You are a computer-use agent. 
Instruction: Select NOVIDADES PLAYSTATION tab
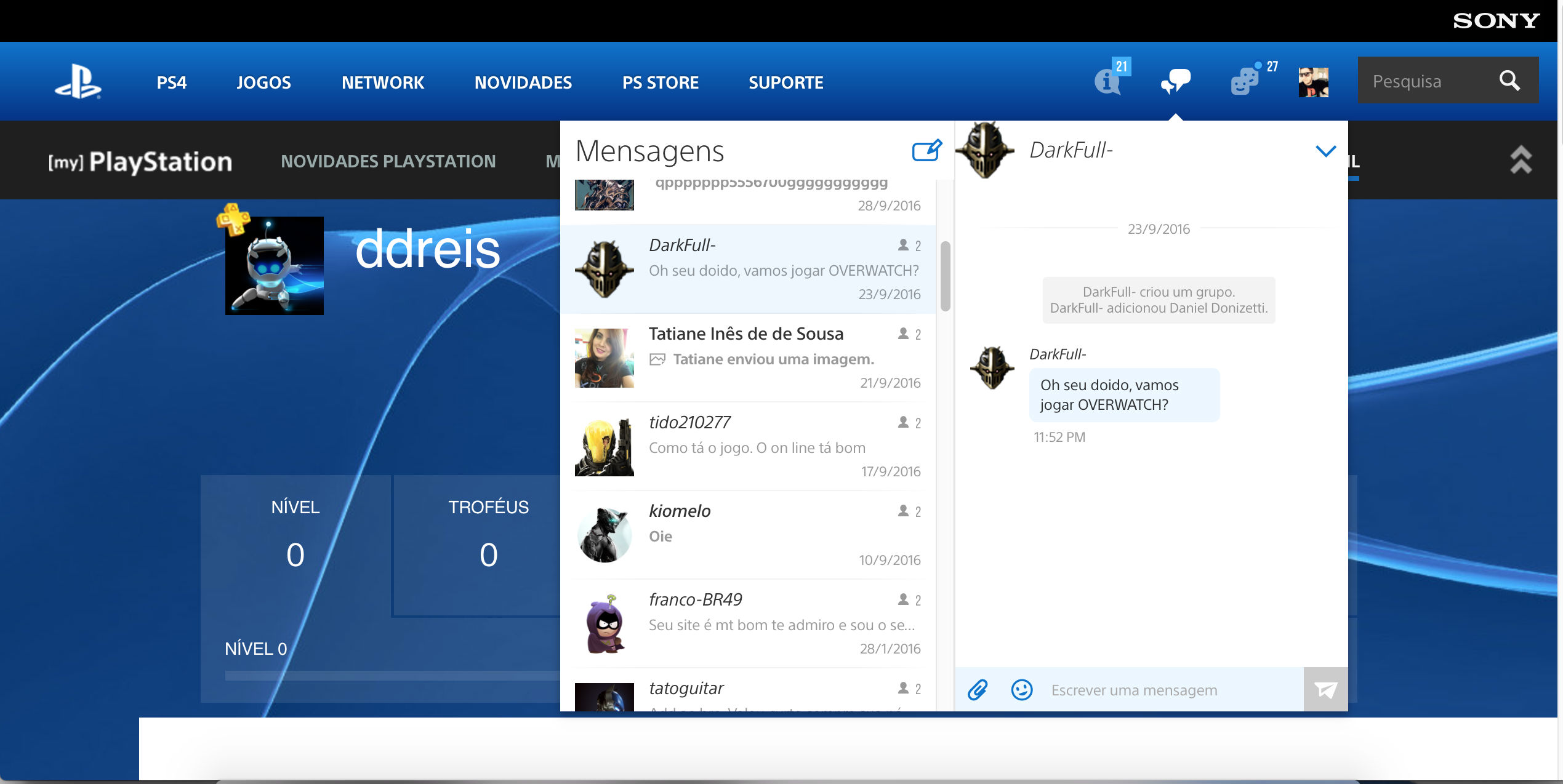[389, 161]
